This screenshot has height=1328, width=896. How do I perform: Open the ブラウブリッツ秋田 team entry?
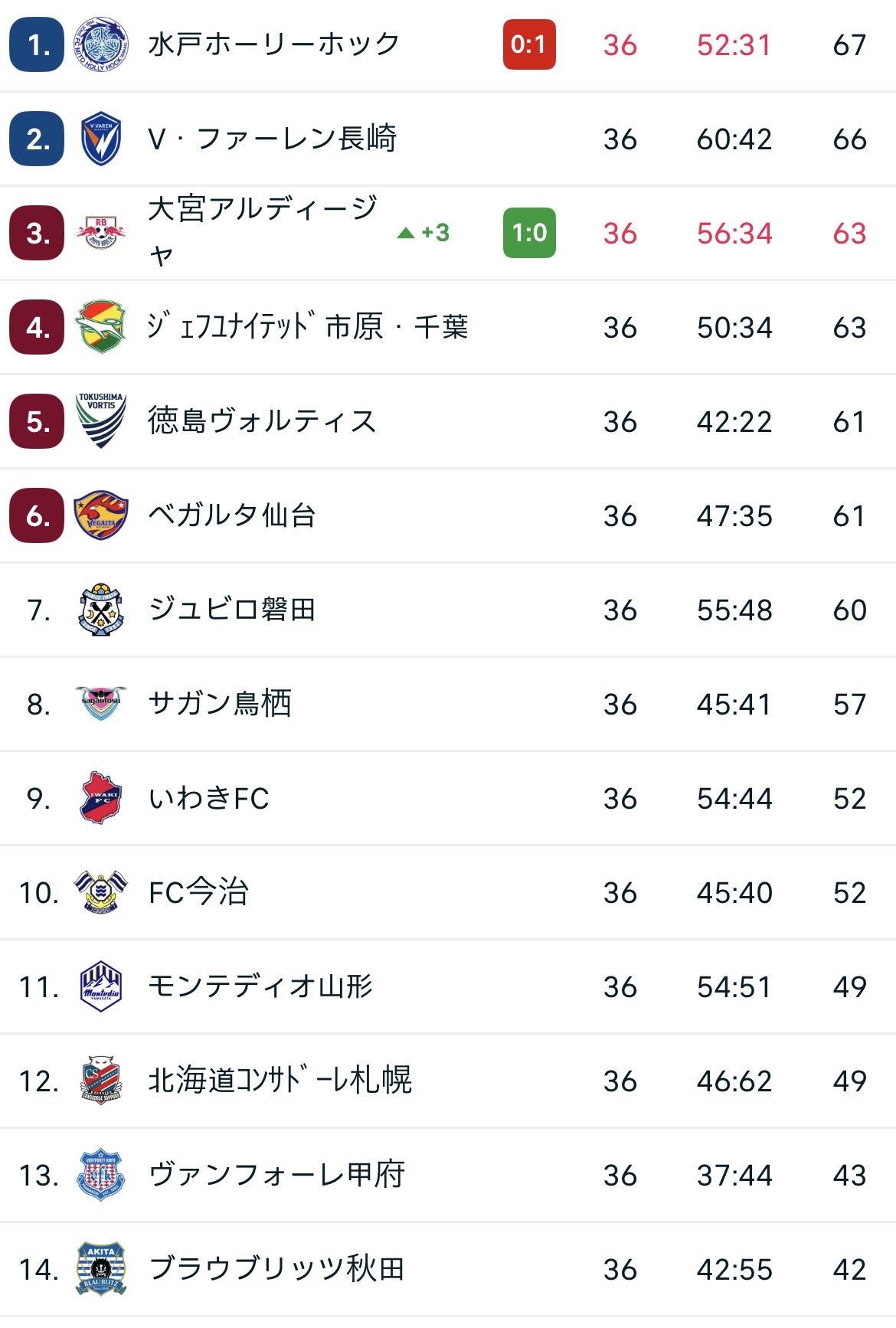(x=277, y=1269)
